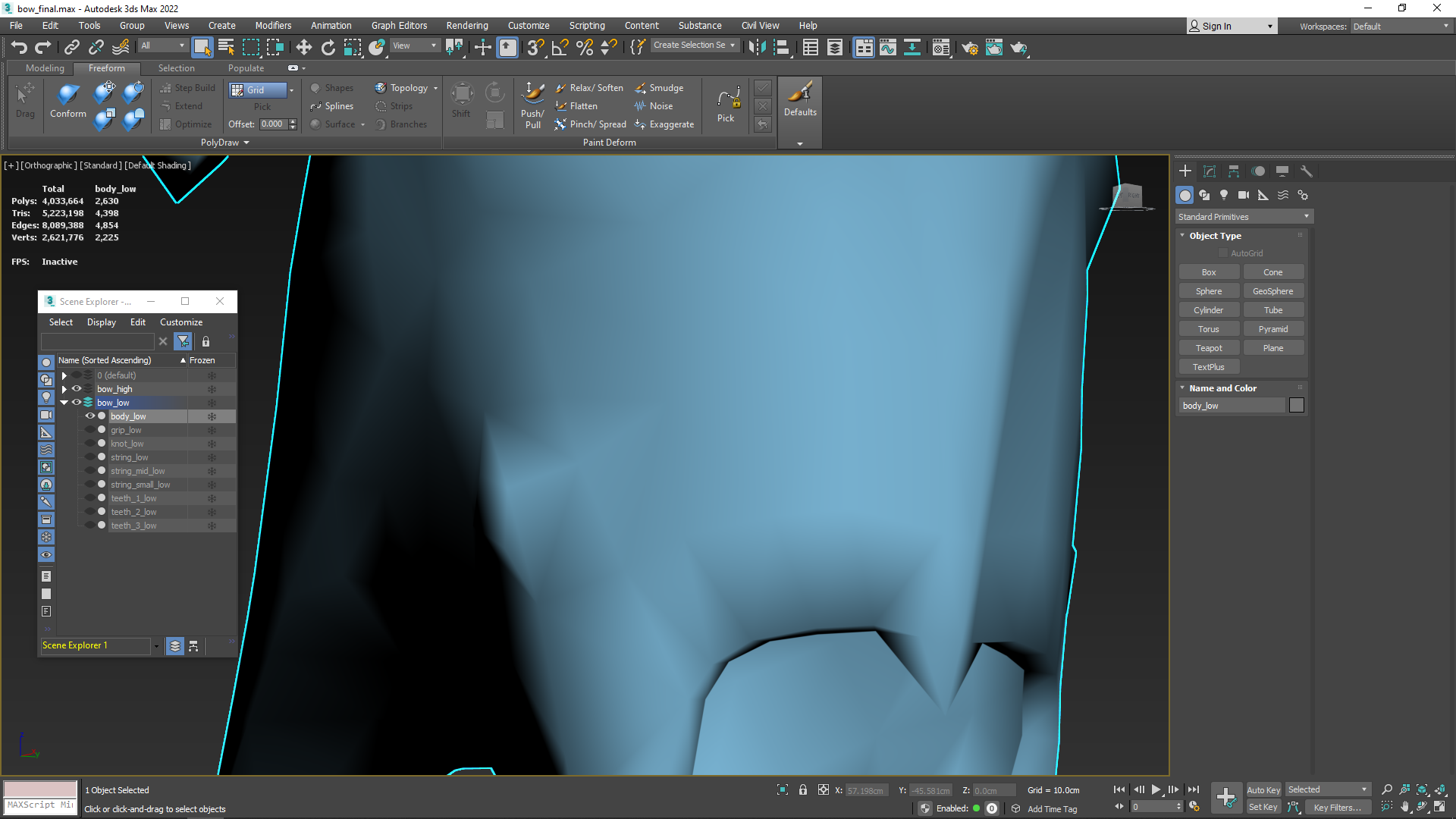This screenshot has height=819, width=1456.
Task: Select the Select and Link tool
Action: pos(71,47)
